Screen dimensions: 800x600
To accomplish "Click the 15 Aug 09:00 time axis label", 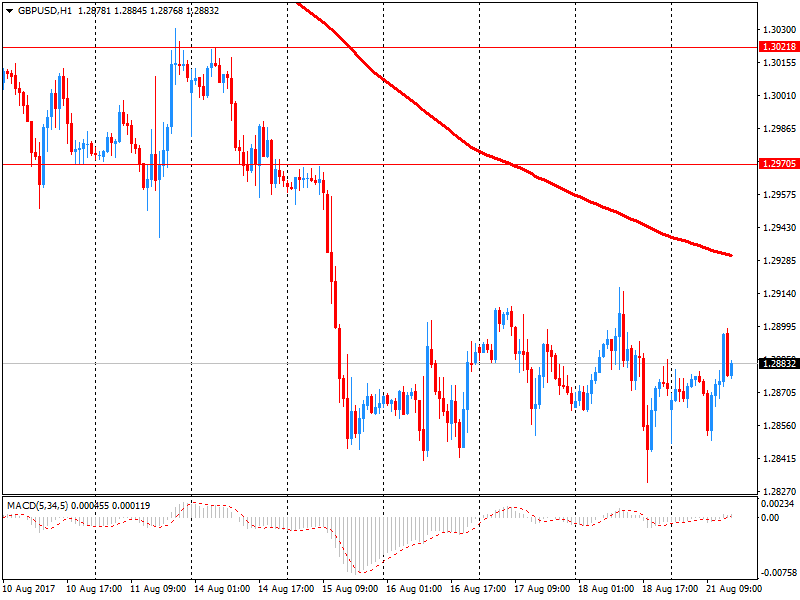I will click(x=350, y=589).
